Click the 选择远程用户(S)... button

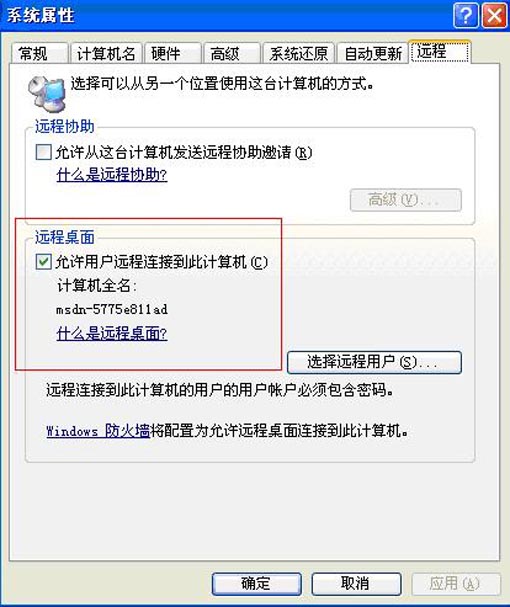(x=374, y=362)
